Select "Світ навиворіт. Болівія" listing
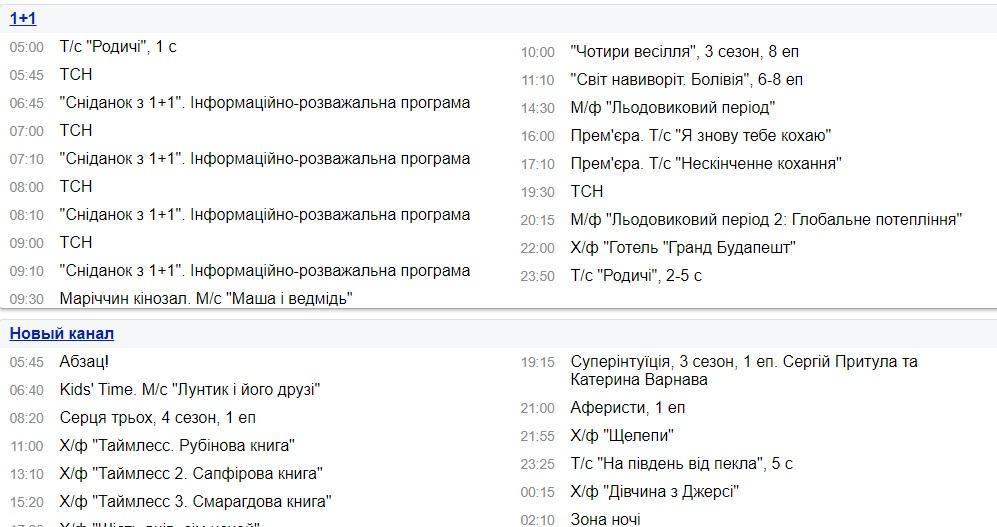This screenshot has width=997, height=527. pos(687,79)
